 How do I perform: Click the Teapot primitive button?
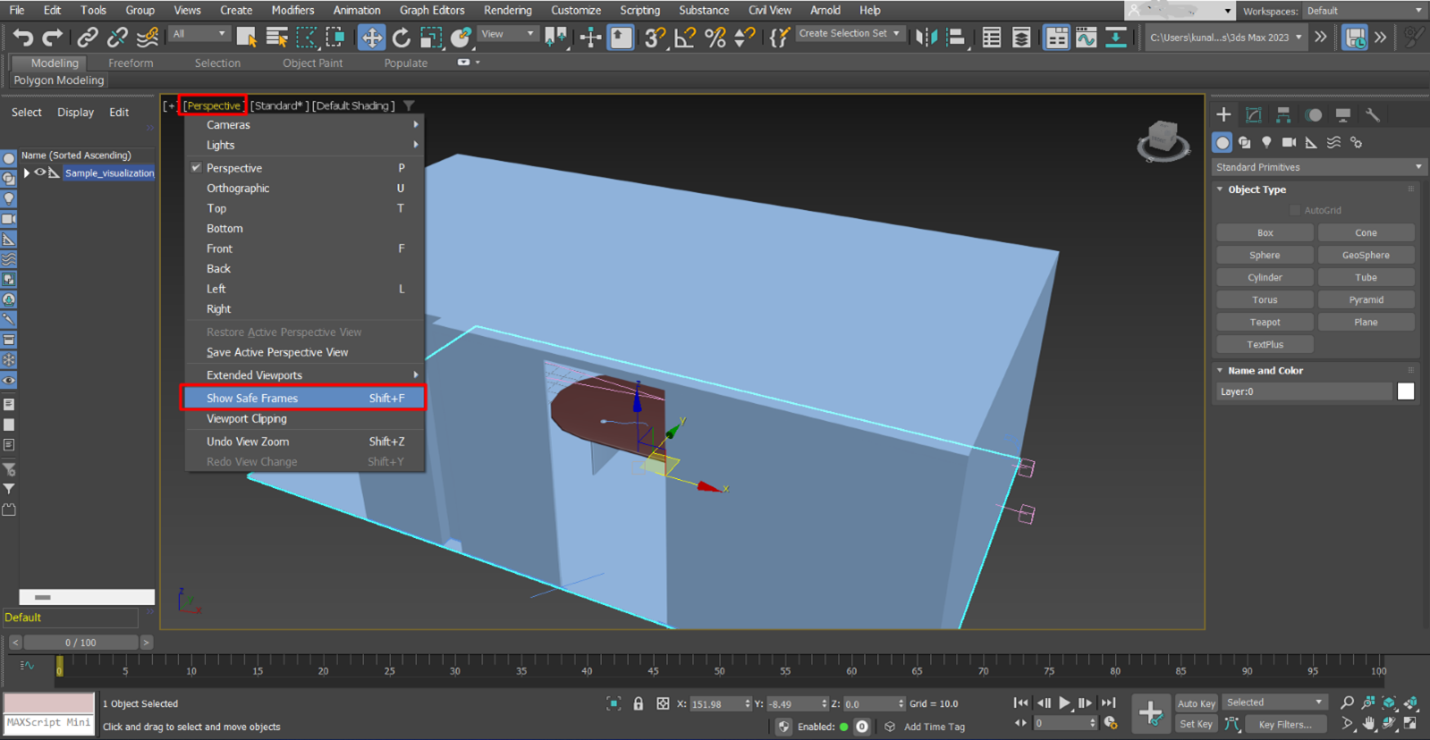point(1264,321)
